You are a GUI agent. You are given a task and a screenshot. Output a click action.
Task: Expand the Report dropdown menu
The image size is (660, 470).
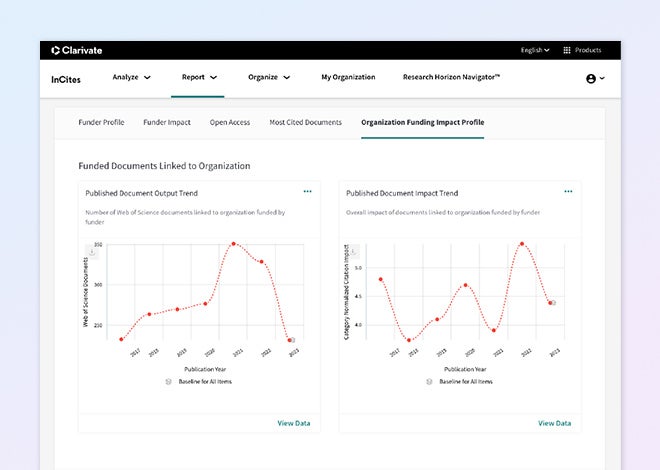coord(199,77)
